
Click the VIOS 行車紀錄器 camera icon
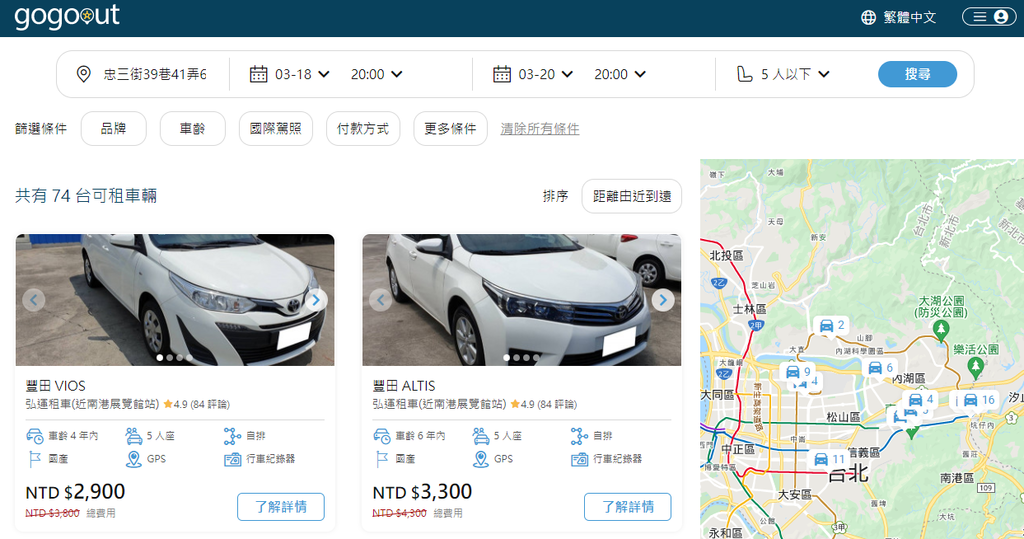[232, 460]
